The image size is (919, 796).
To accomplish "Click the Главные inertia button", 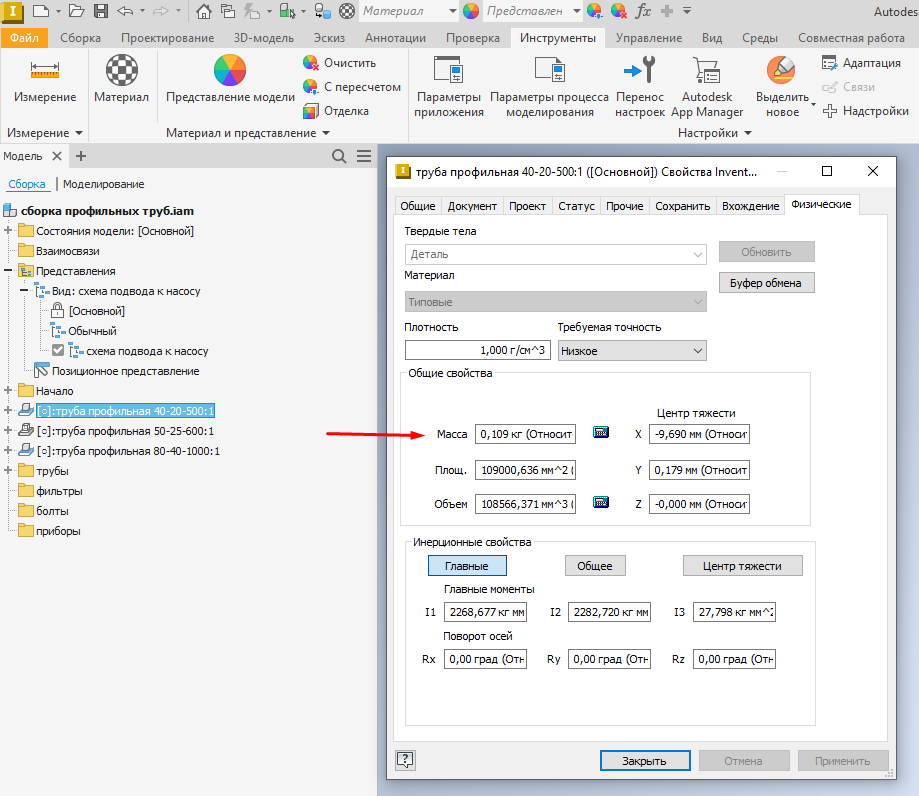I will coord(467,566).
